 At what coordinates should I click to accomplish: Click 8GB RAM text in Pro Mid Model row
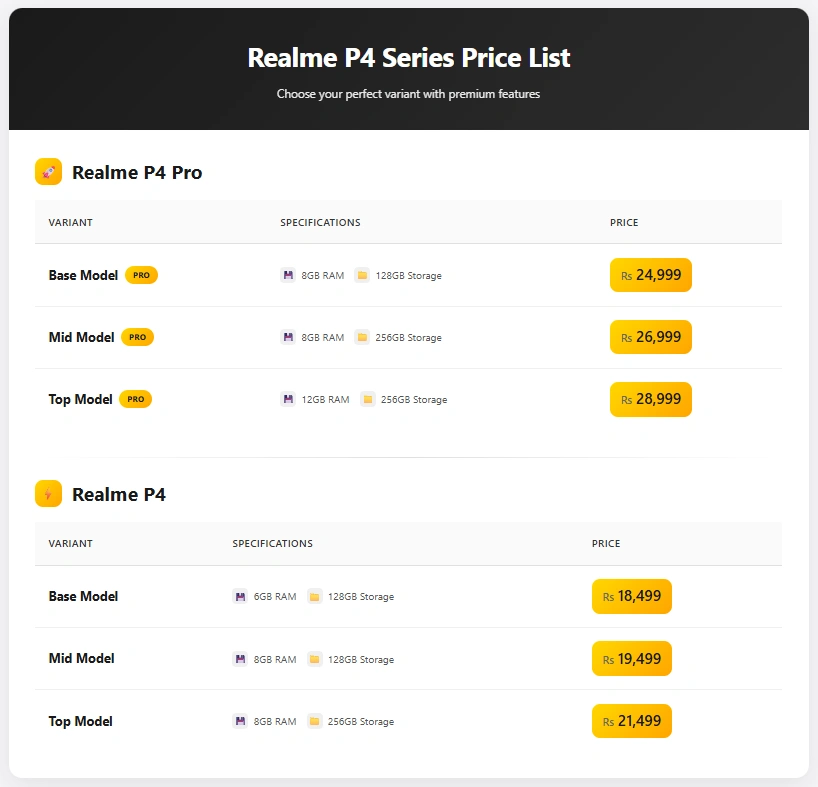[x=323, y=337]
